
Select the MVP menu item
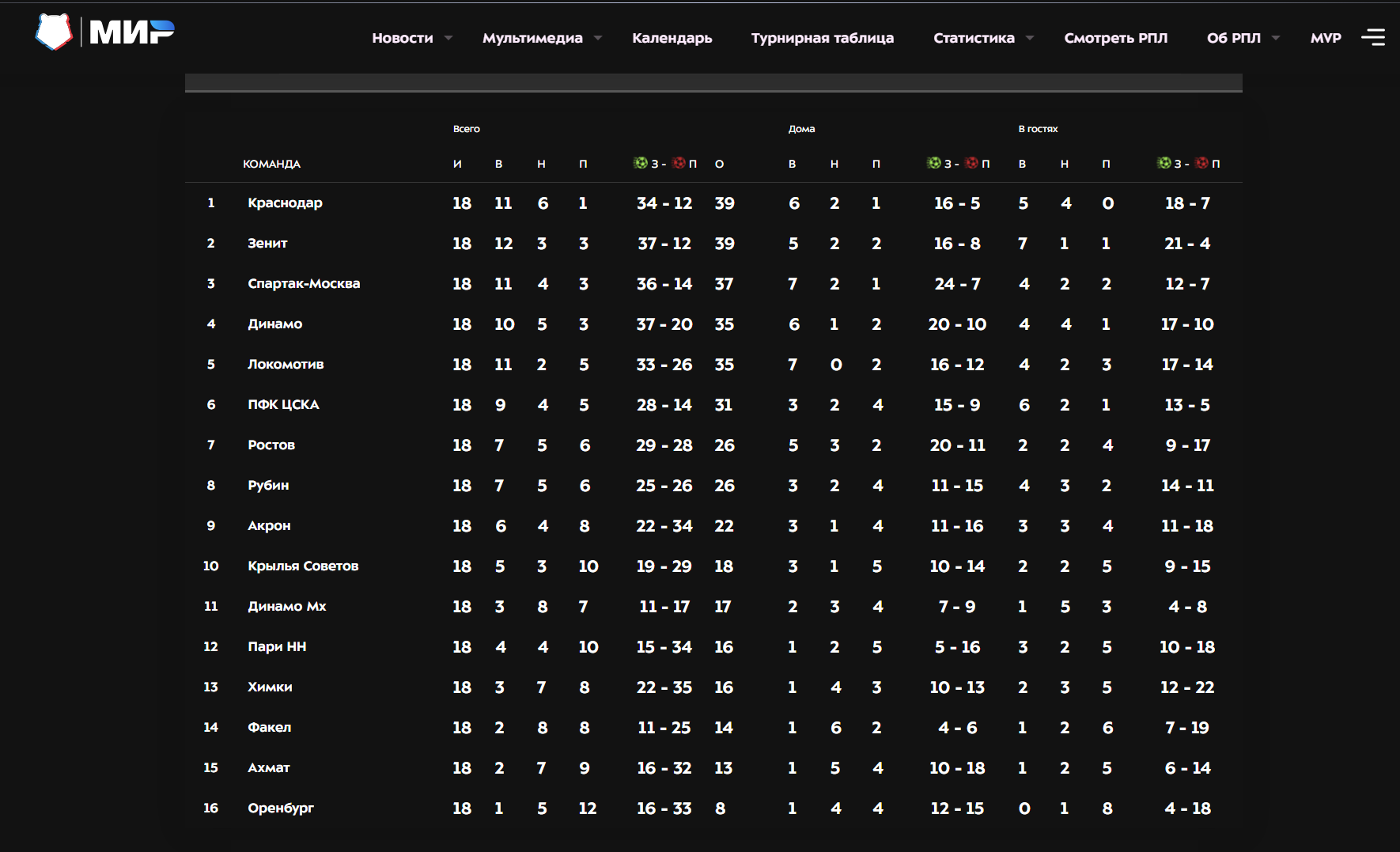coord(1326,38)
